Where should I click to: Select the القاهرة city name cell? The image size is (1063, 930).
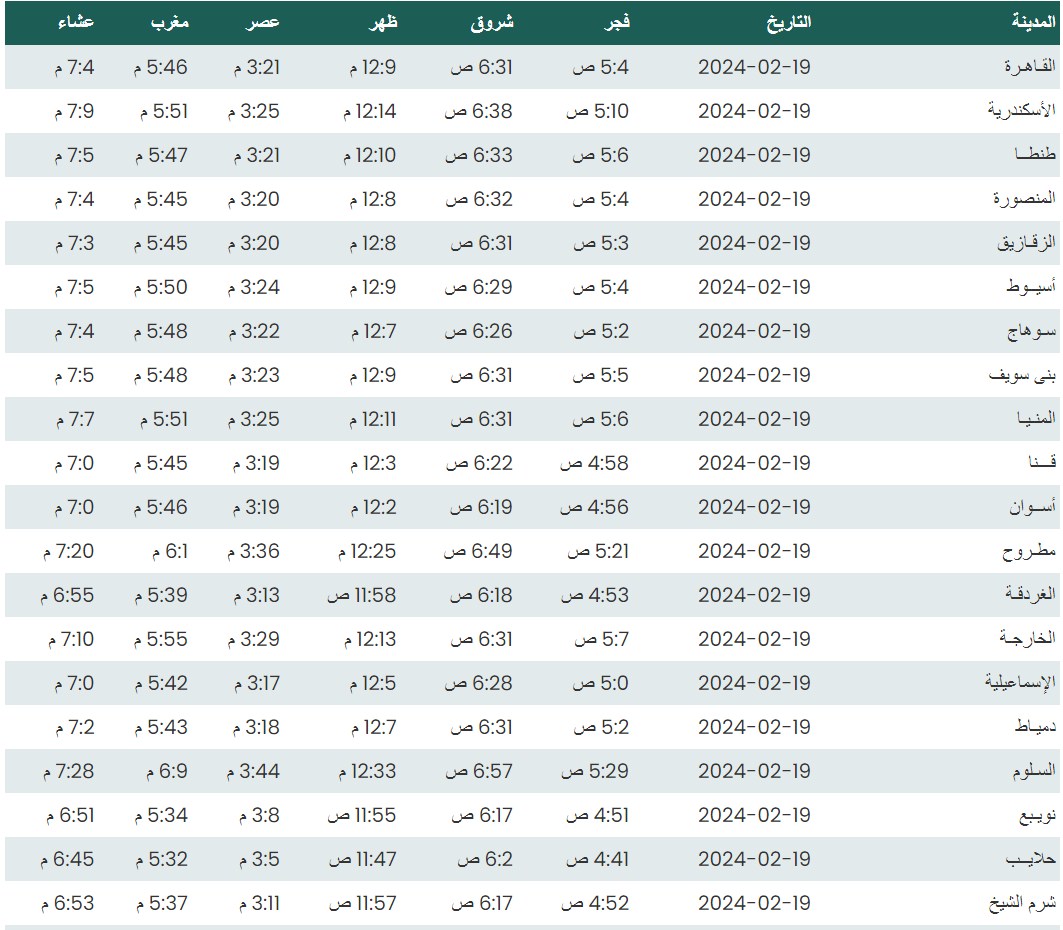point(1029,67)
